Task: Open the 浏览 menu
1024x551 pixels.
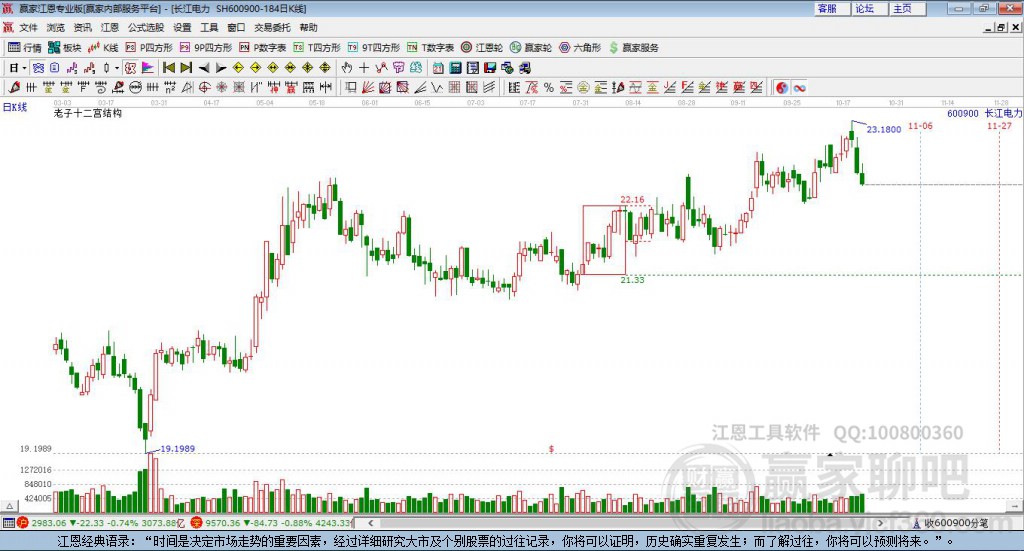Action: (x=56, y=27)
